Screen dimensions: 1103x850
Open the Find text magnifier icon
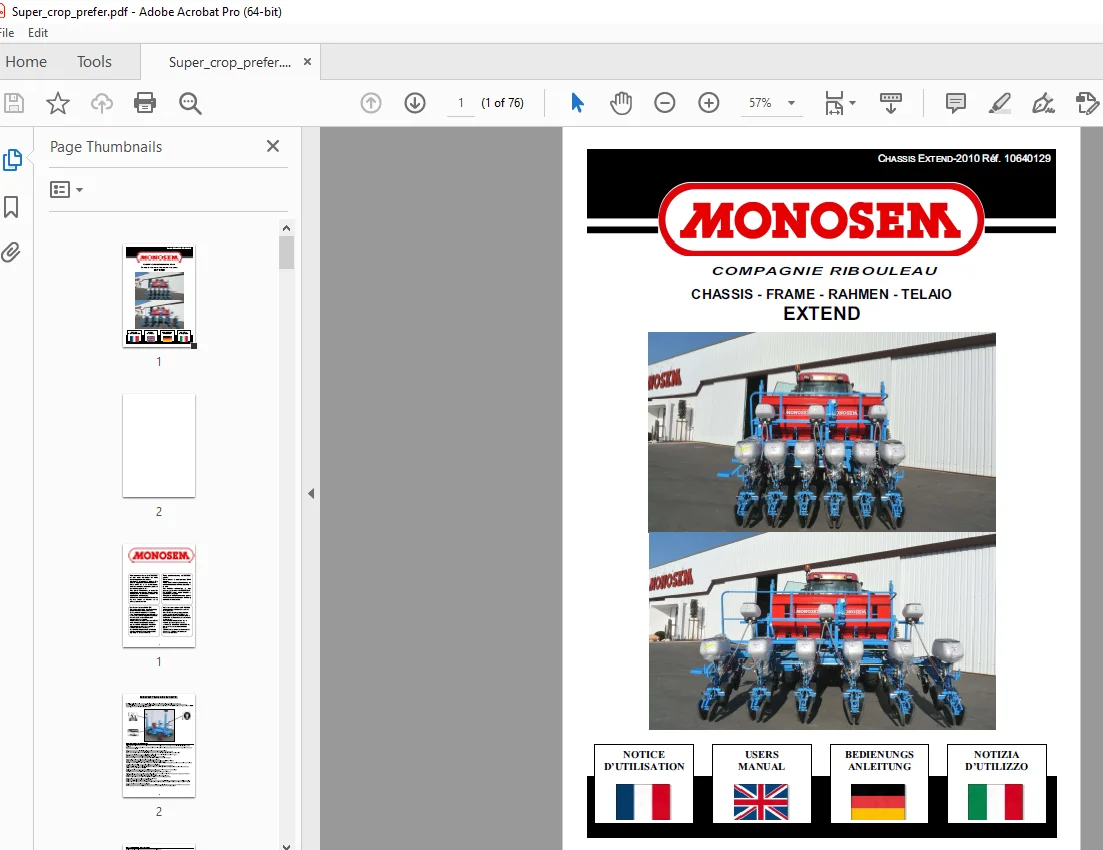[190, 103]
